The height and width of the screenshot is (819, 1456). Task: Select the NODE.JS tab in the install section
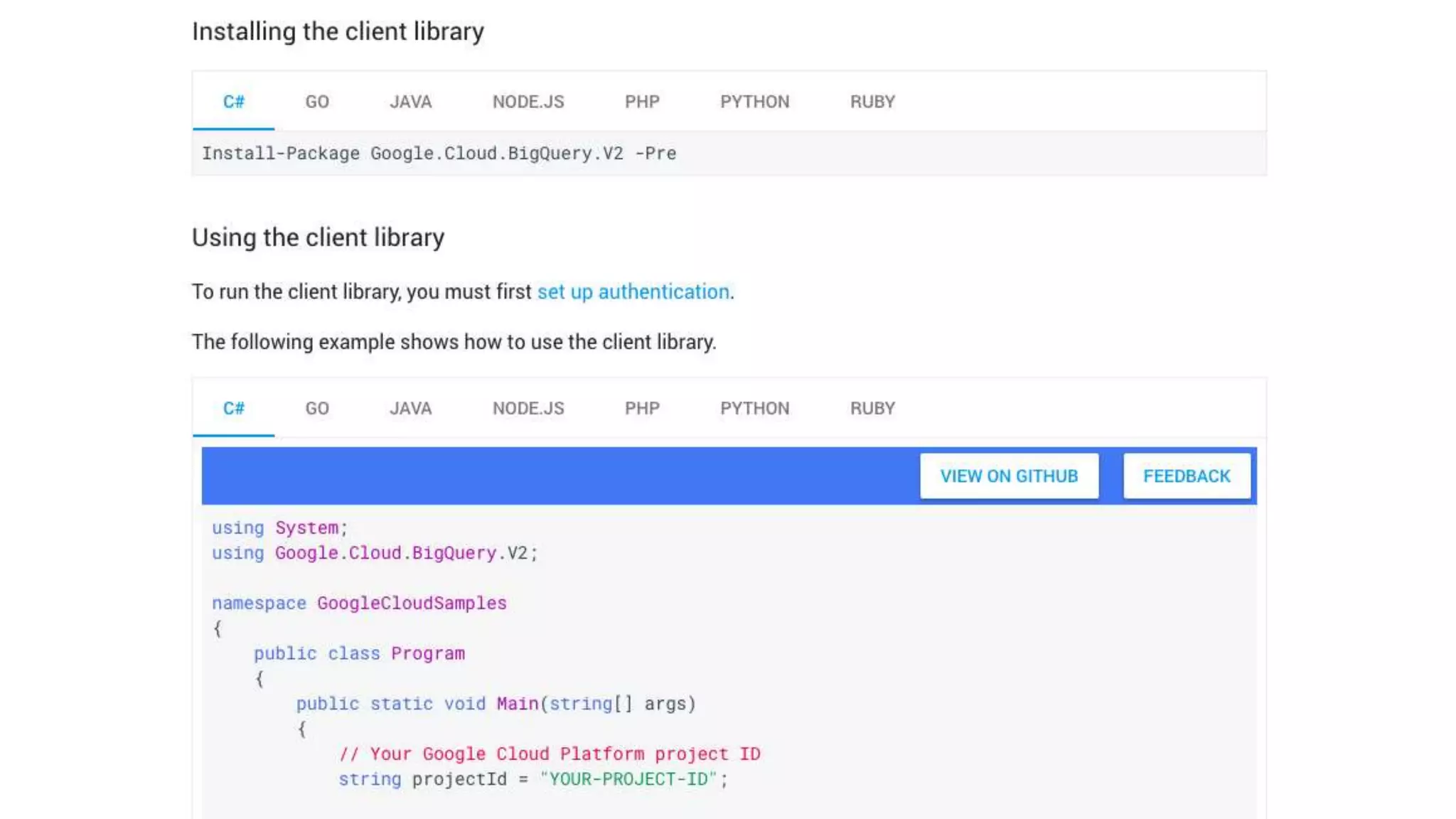(528, 102)
